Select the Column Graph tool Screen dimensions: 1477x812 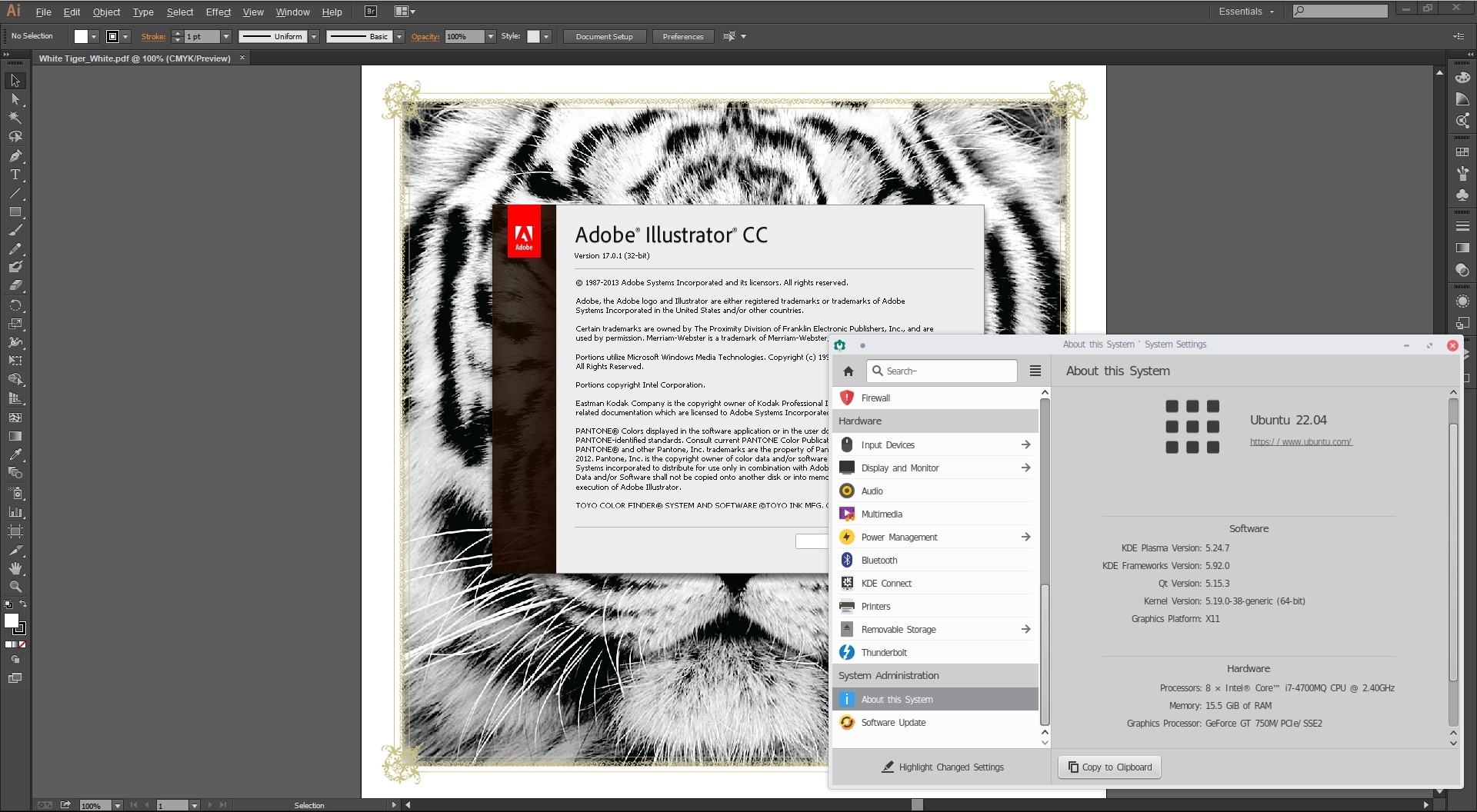(x=15, y=512)
